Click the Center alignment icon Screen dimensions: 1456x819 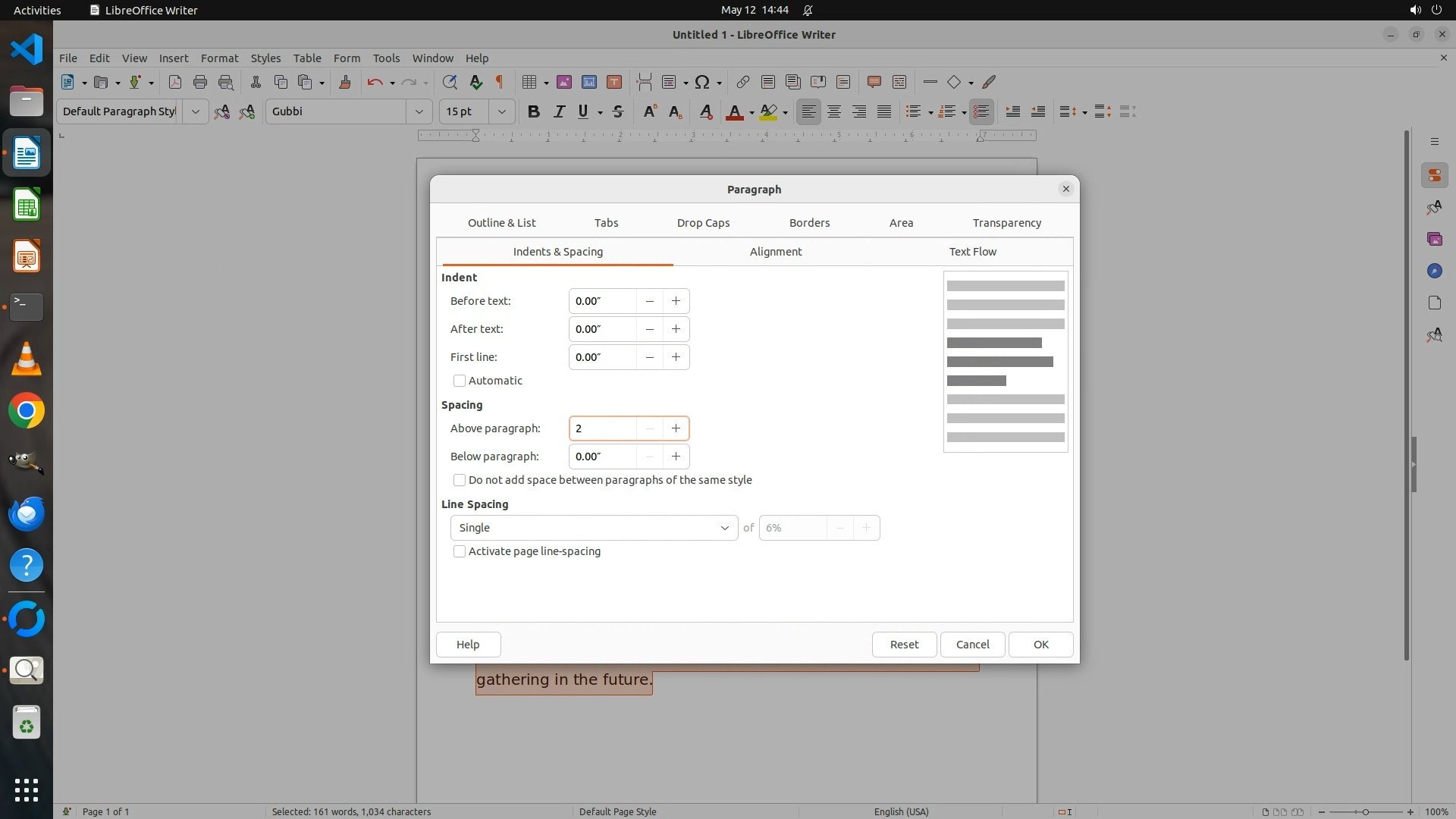pos(834,111)
